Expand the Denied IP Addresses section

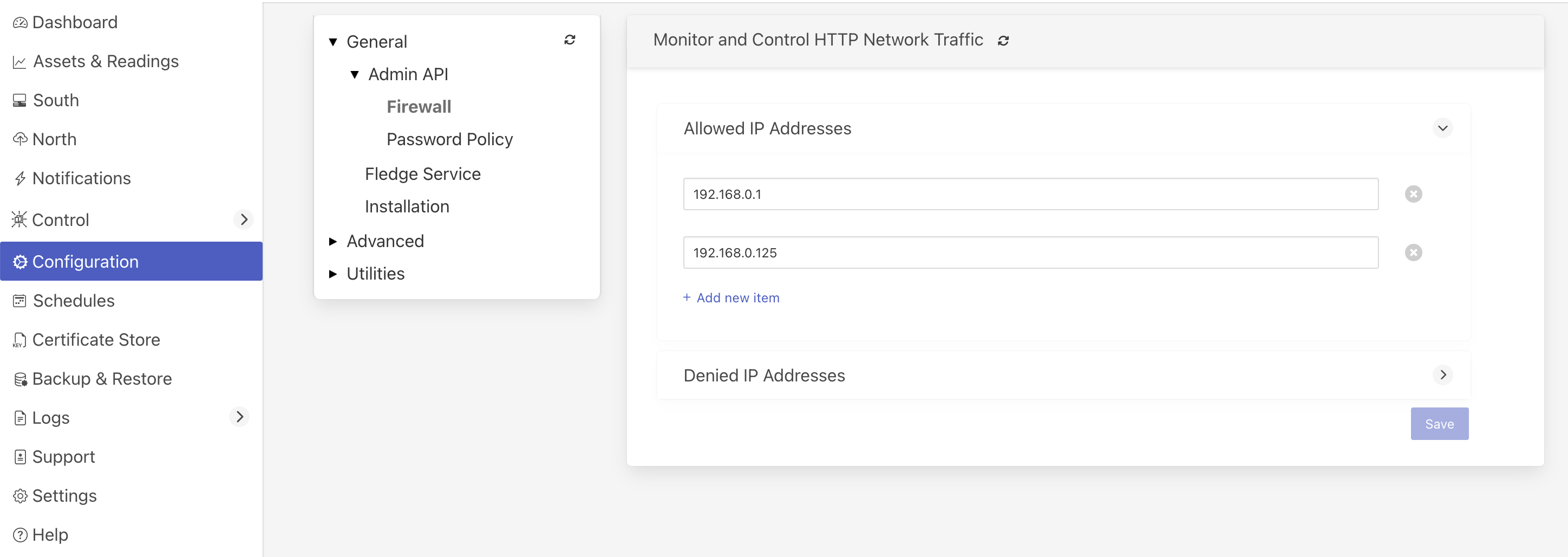click(x=1443, y=375)
